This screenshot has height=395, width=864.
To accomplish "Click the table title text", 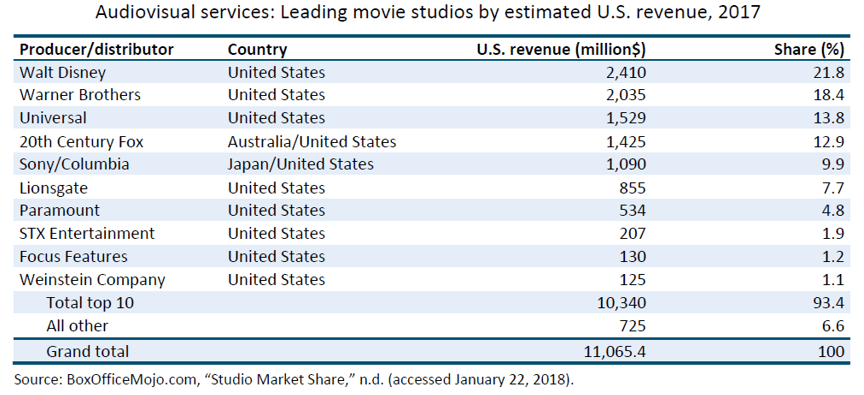I will pyautogui.click(x=428, y=12).
